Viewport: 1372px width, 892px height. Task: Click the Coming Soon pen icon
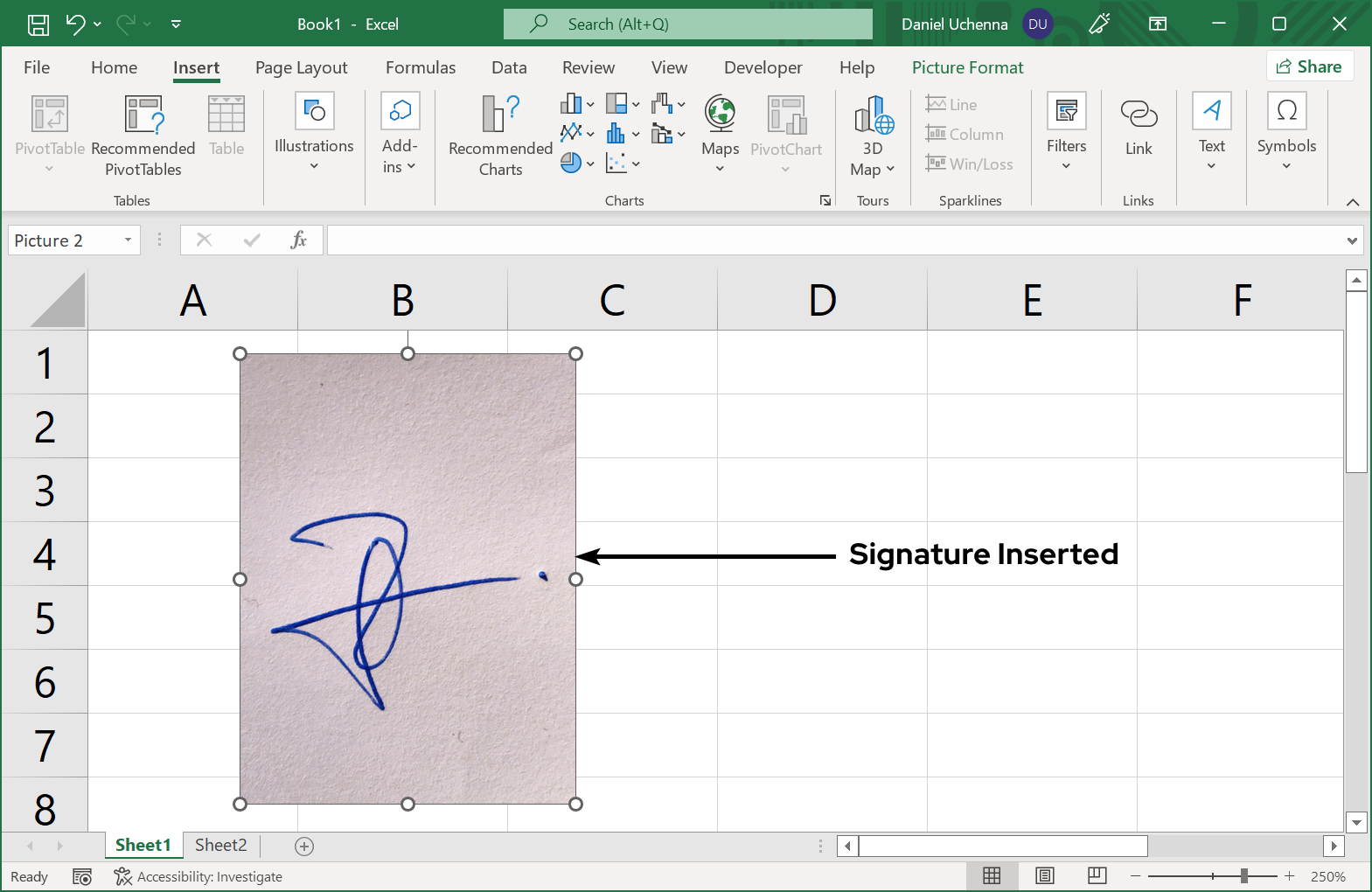1099,24
